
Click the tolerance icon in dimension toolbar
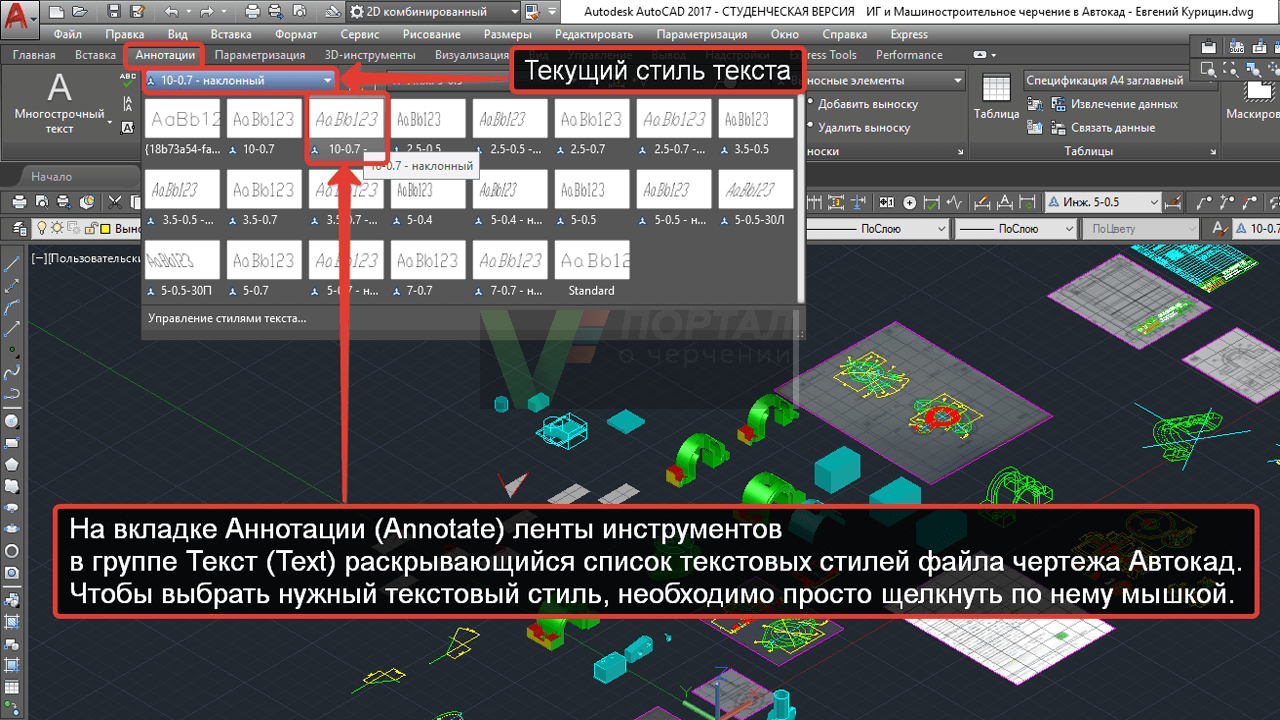tap(887, 202)
